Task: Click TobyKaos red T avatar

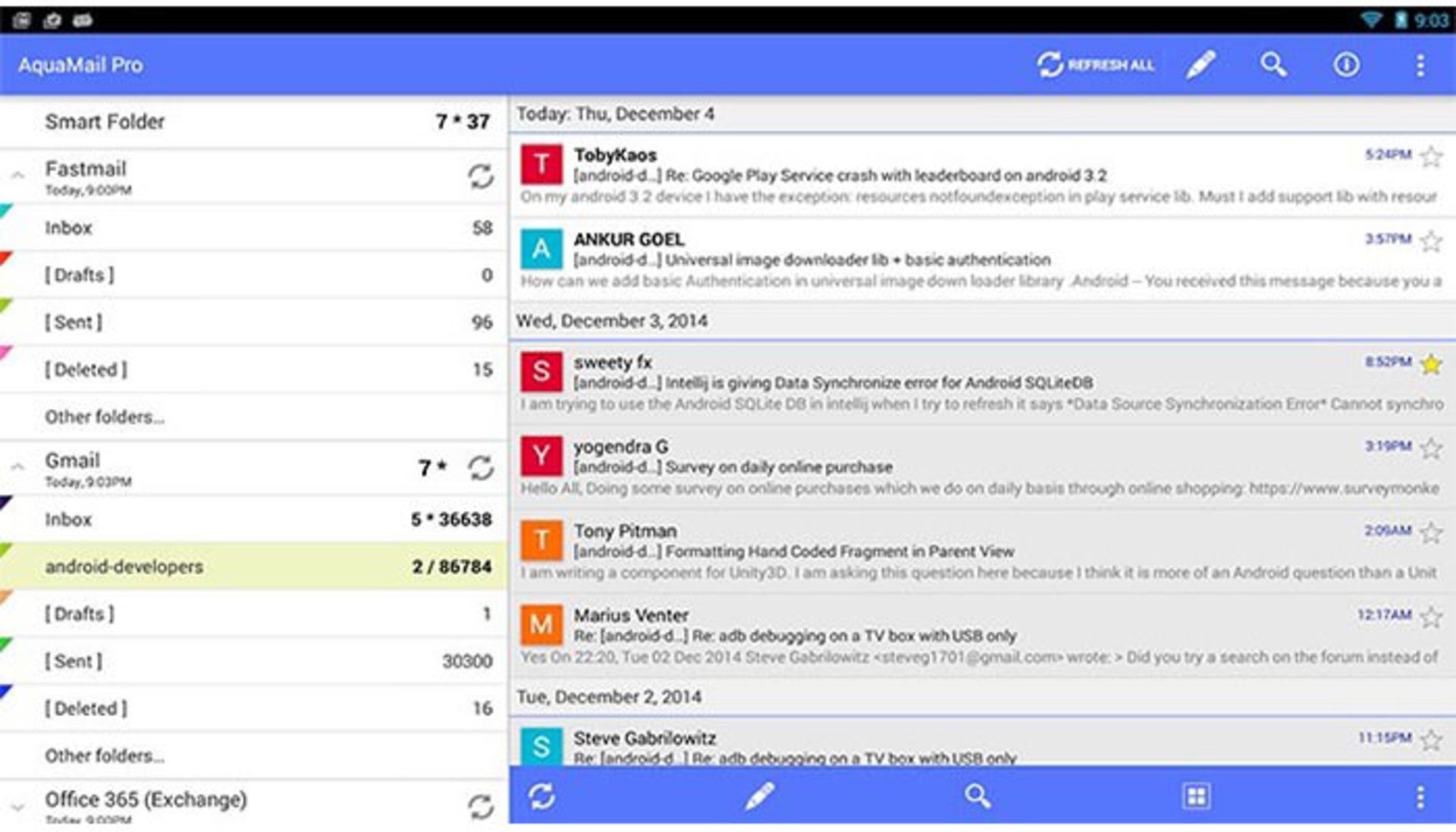Action: [x=541, y=165]
